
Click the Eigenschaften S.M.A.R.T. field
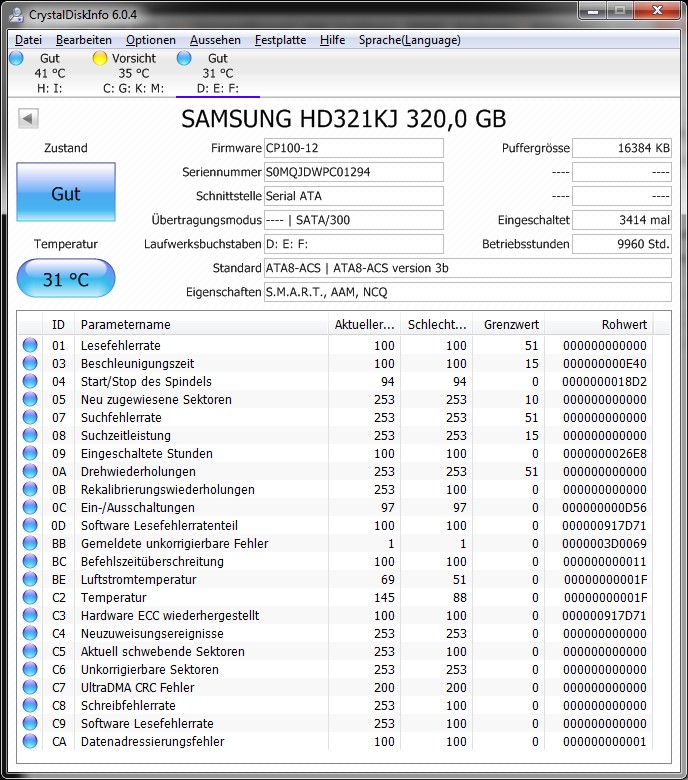(x=468, y=292)
